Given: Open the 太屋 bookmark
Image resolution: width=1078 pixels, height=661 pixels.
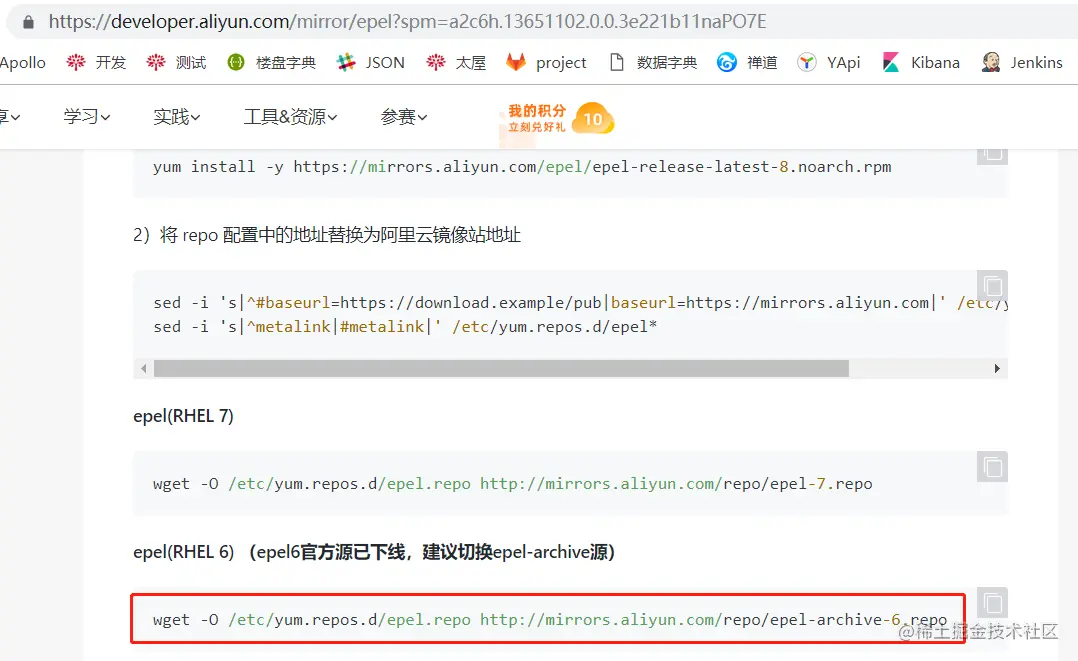Looking at the screenshot, I should (x=456, y=63).
